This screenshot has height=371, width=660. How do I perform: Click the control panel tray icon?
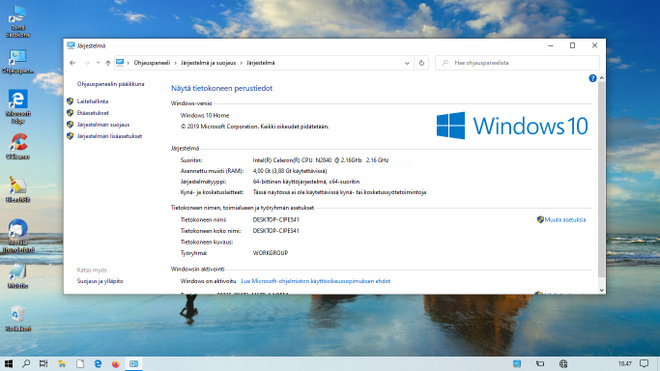tap(517, 364)
